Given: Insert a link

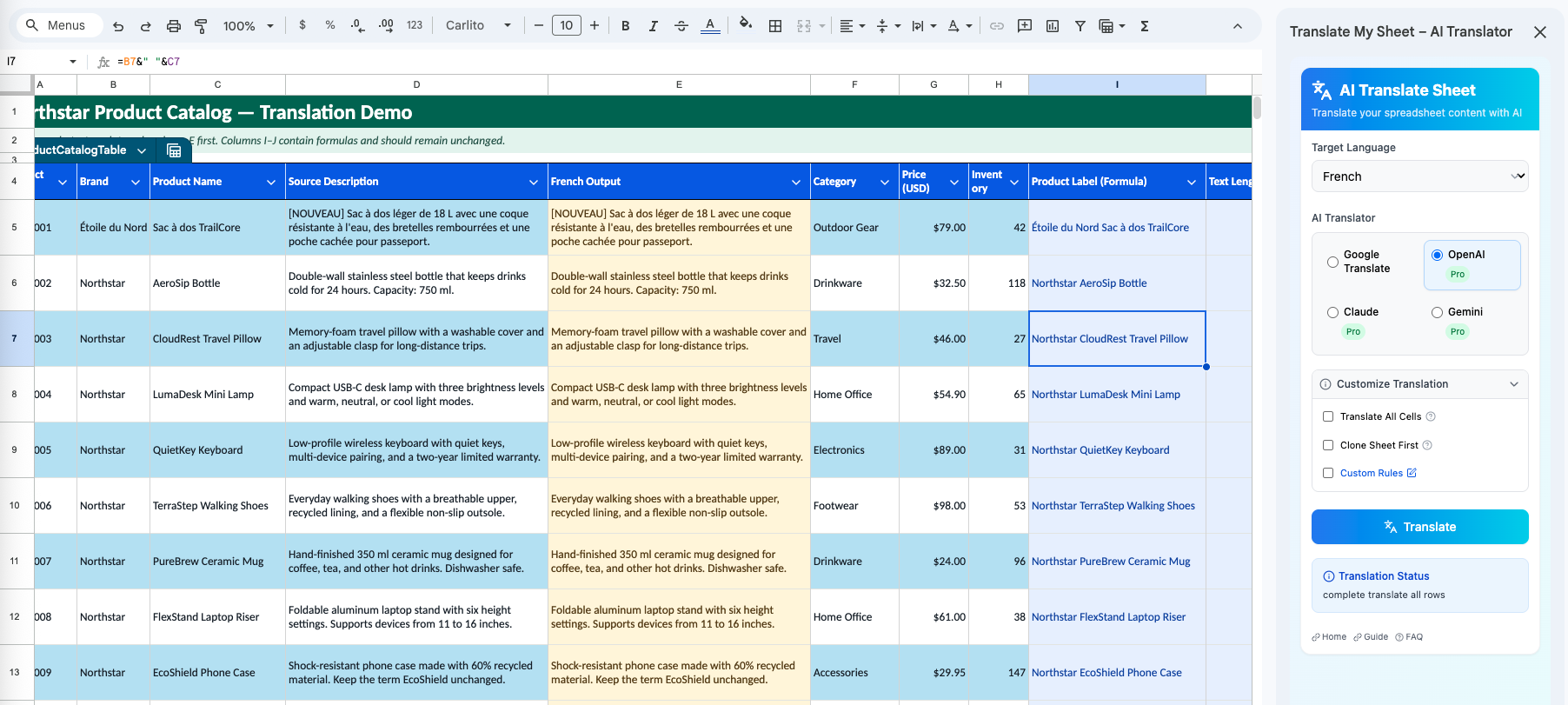Looking at the screenshot, I should [x=997, y=26].
